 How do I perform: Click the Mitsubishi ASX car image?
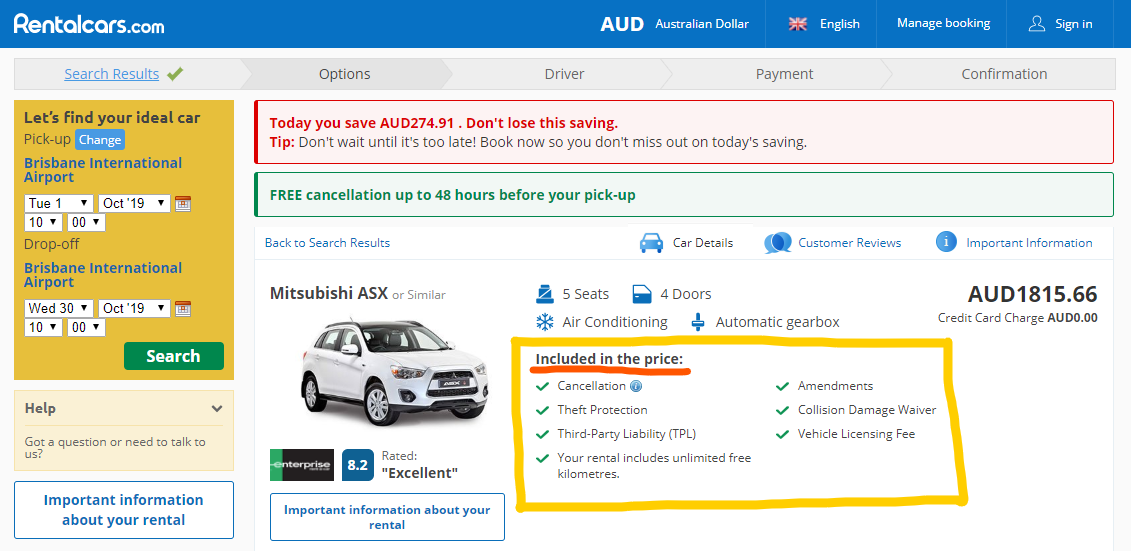click(x=394, y=372)
